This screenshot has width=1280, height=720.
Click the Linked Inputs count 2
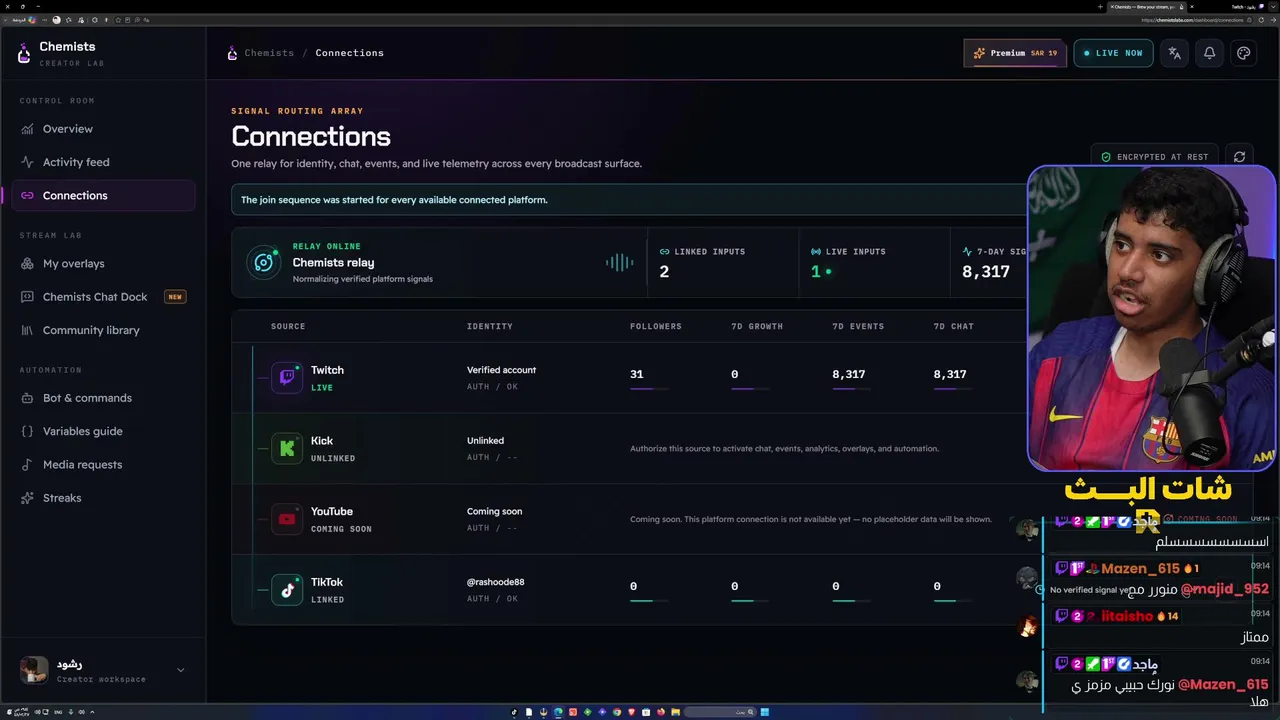click(x=664, y=271)
